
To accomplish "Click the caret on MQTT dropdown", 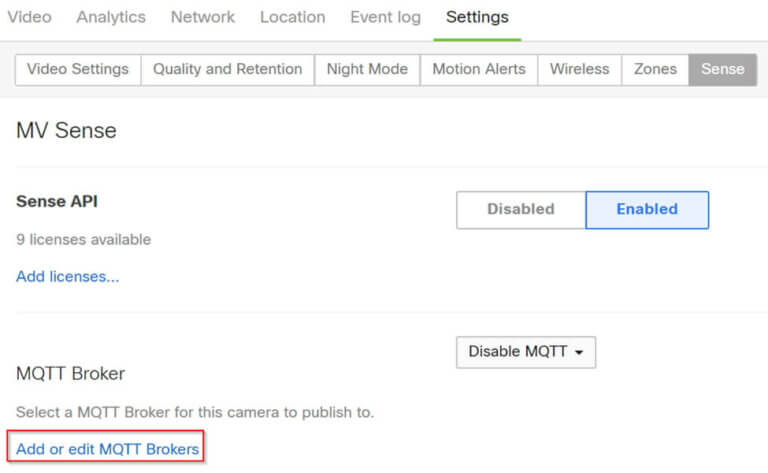I will (579, 353).
